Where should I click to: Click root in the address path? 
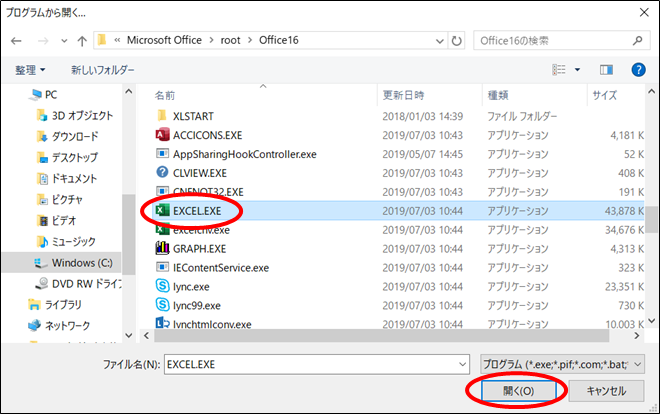pos(230,40)
